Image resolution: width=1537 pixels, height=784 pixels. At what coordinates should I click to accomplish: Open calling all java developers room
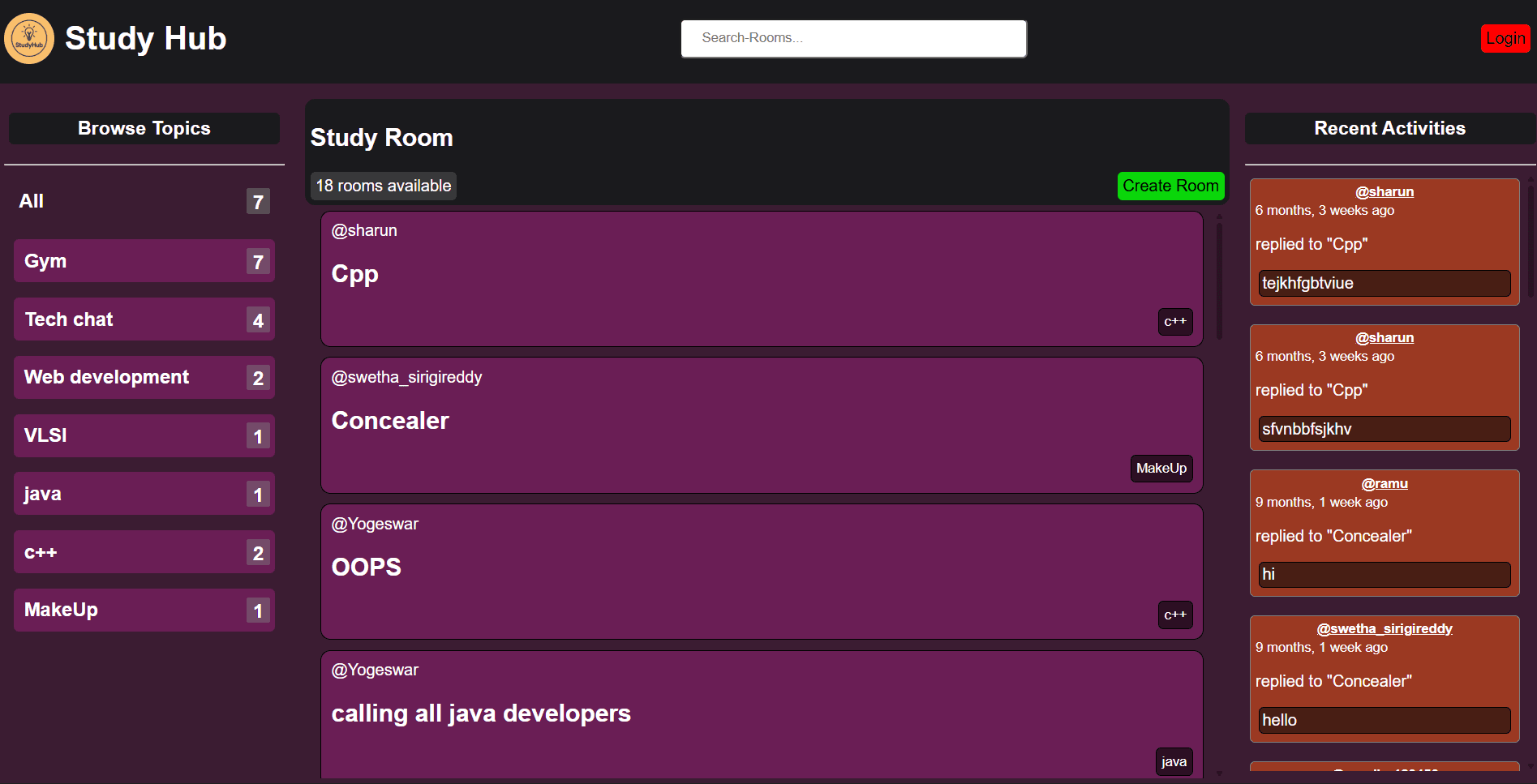tap(480, 713)
